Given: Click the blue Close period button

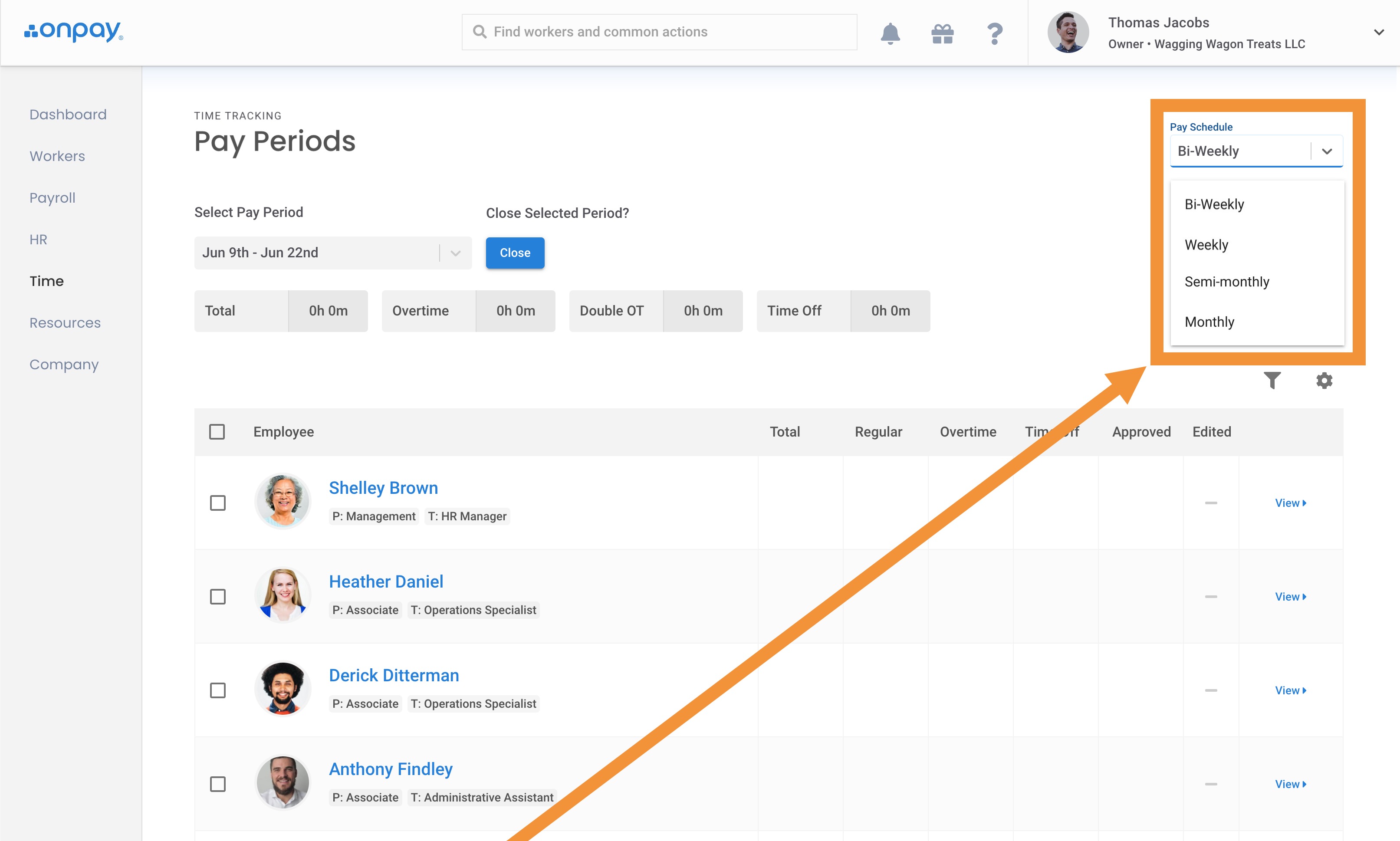Looking at the screenshot, I should click(515, 253).
